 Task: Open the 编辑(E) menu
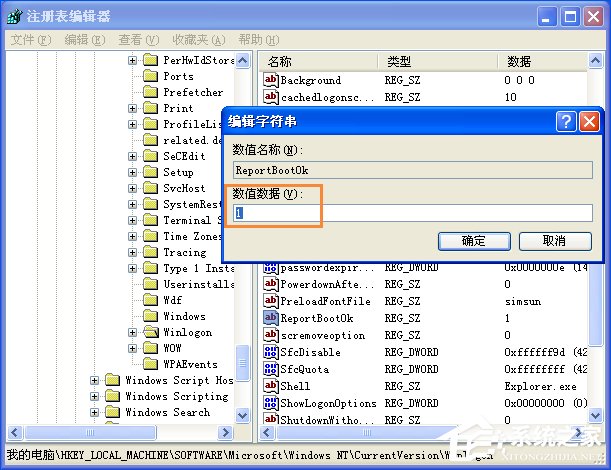[x=85, y=40]
